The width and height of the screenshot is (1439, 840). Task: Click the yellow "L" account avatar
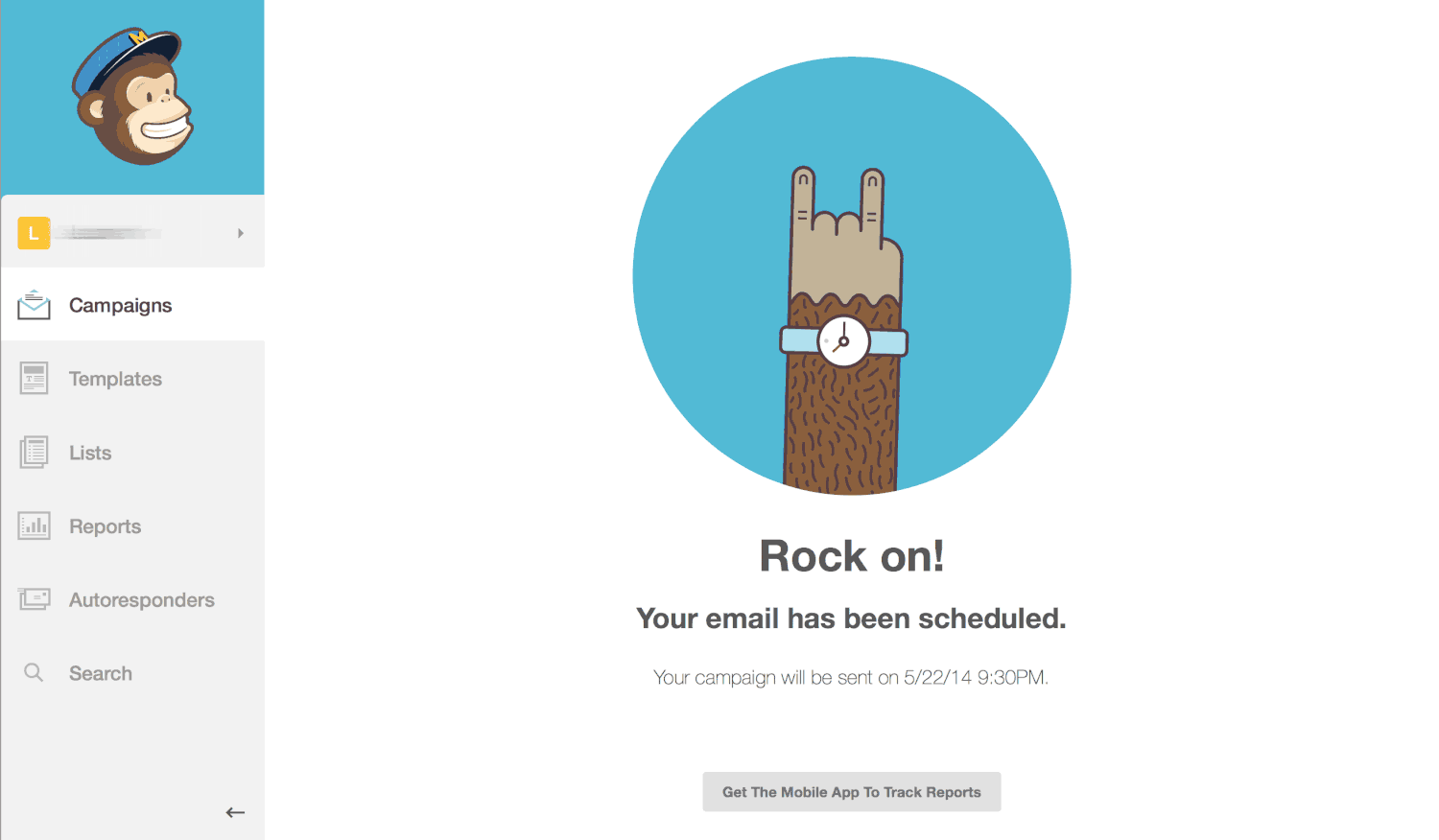pyautogui.click(x=34, y=233)
